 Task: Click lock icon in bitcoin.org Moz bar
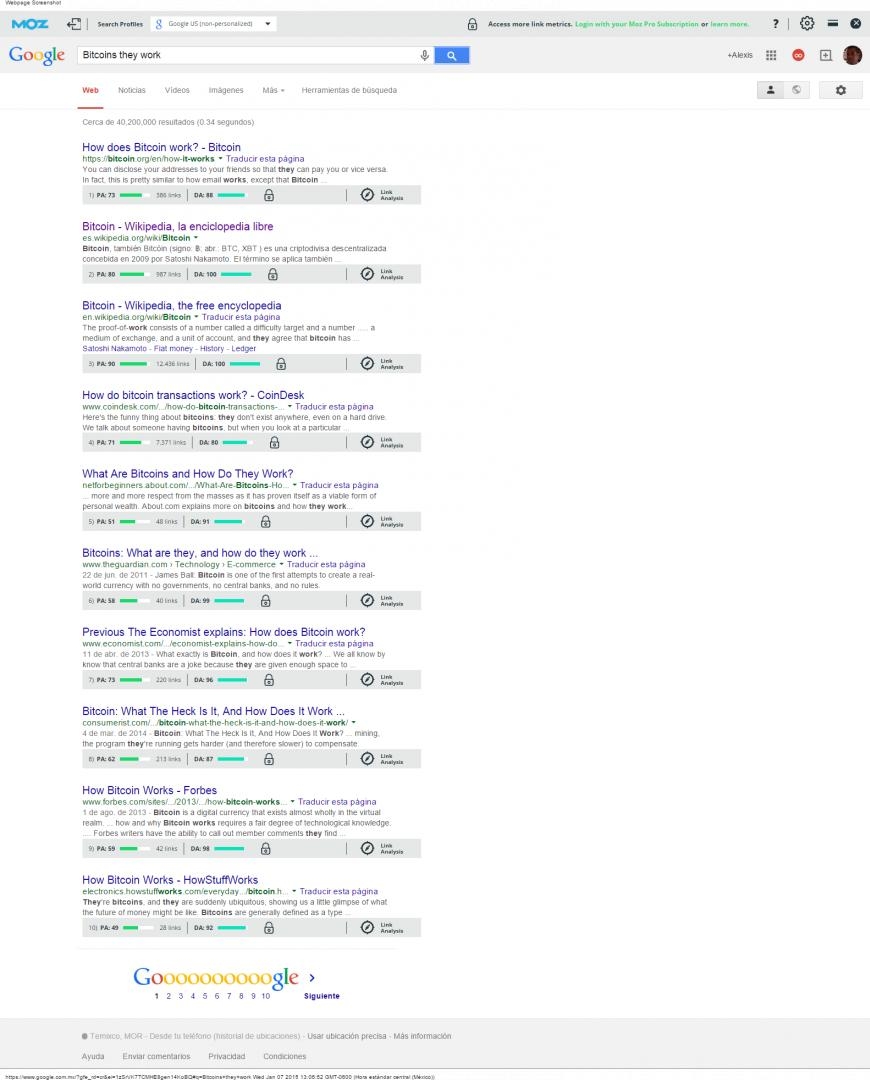pos(269,196)
